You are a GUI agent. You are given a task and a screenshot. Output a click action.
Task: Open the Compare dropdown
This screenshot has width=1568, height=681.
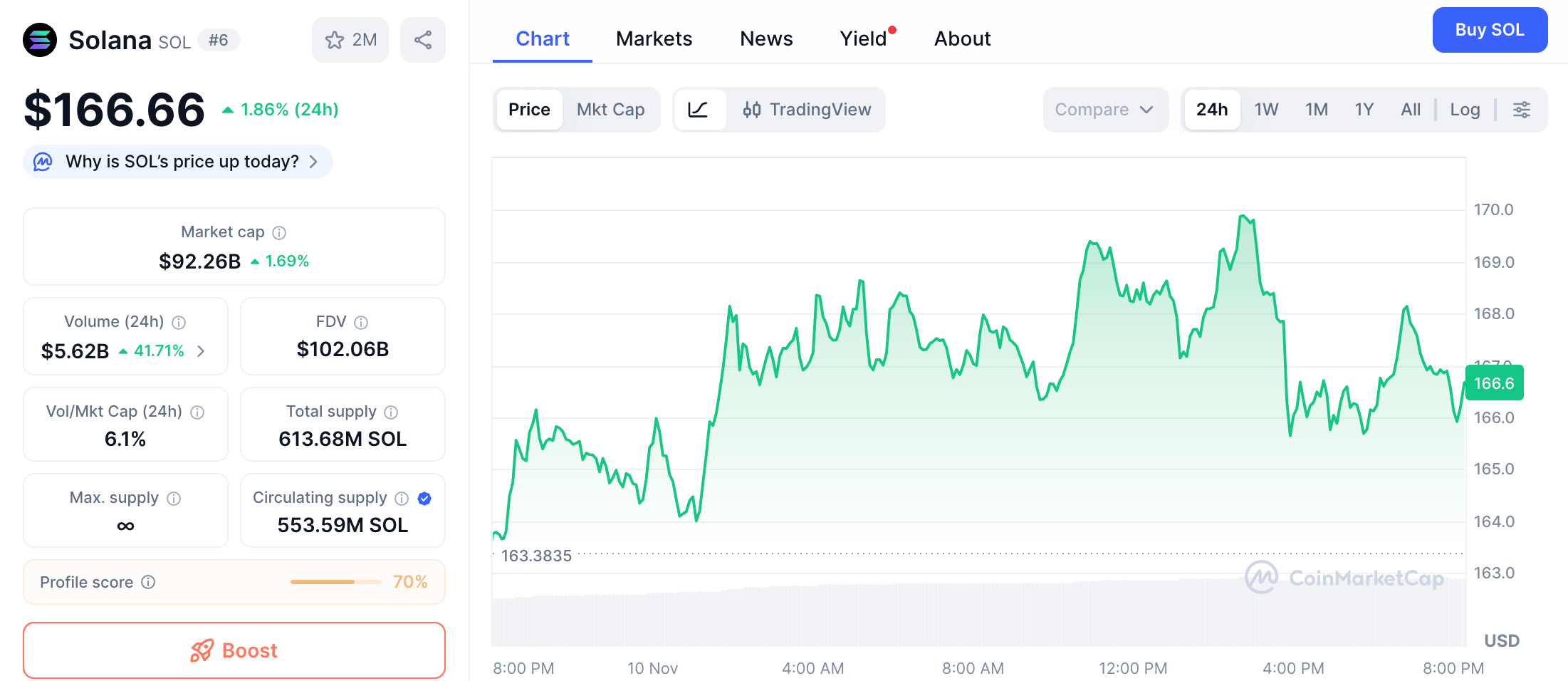click(1105, 110)
